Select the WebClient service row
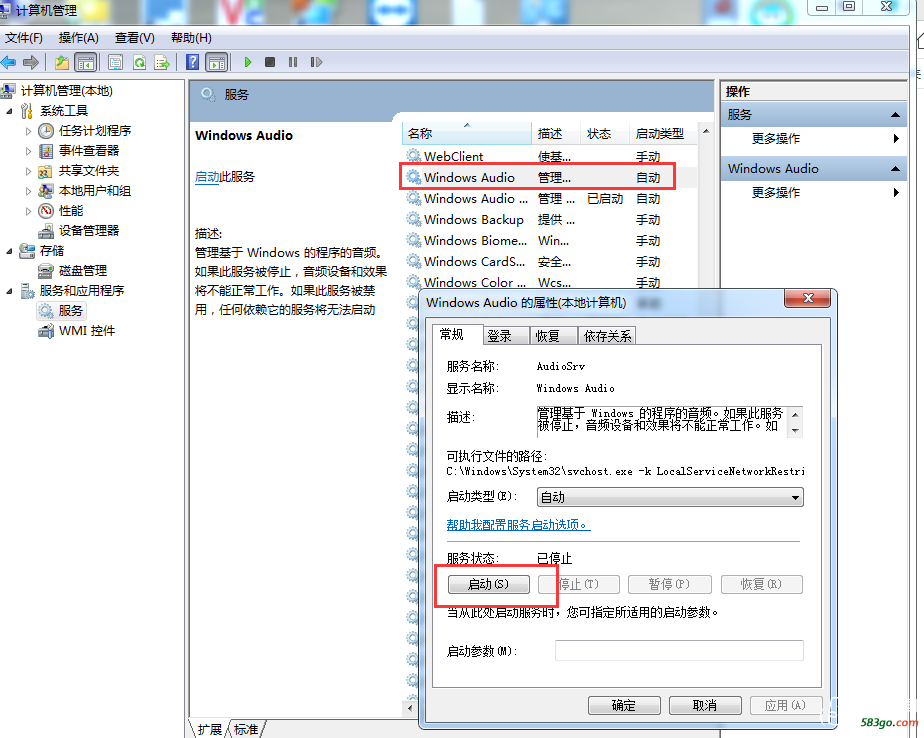 (549, 157)
